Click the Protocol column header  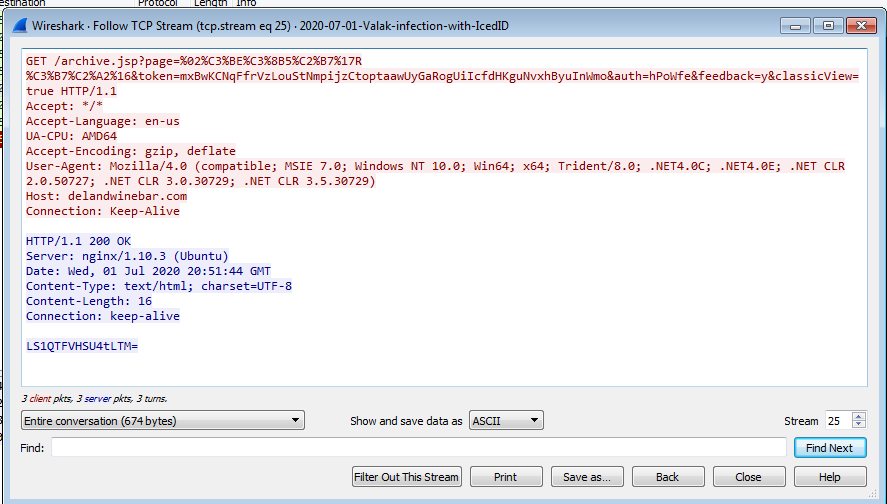158,4
